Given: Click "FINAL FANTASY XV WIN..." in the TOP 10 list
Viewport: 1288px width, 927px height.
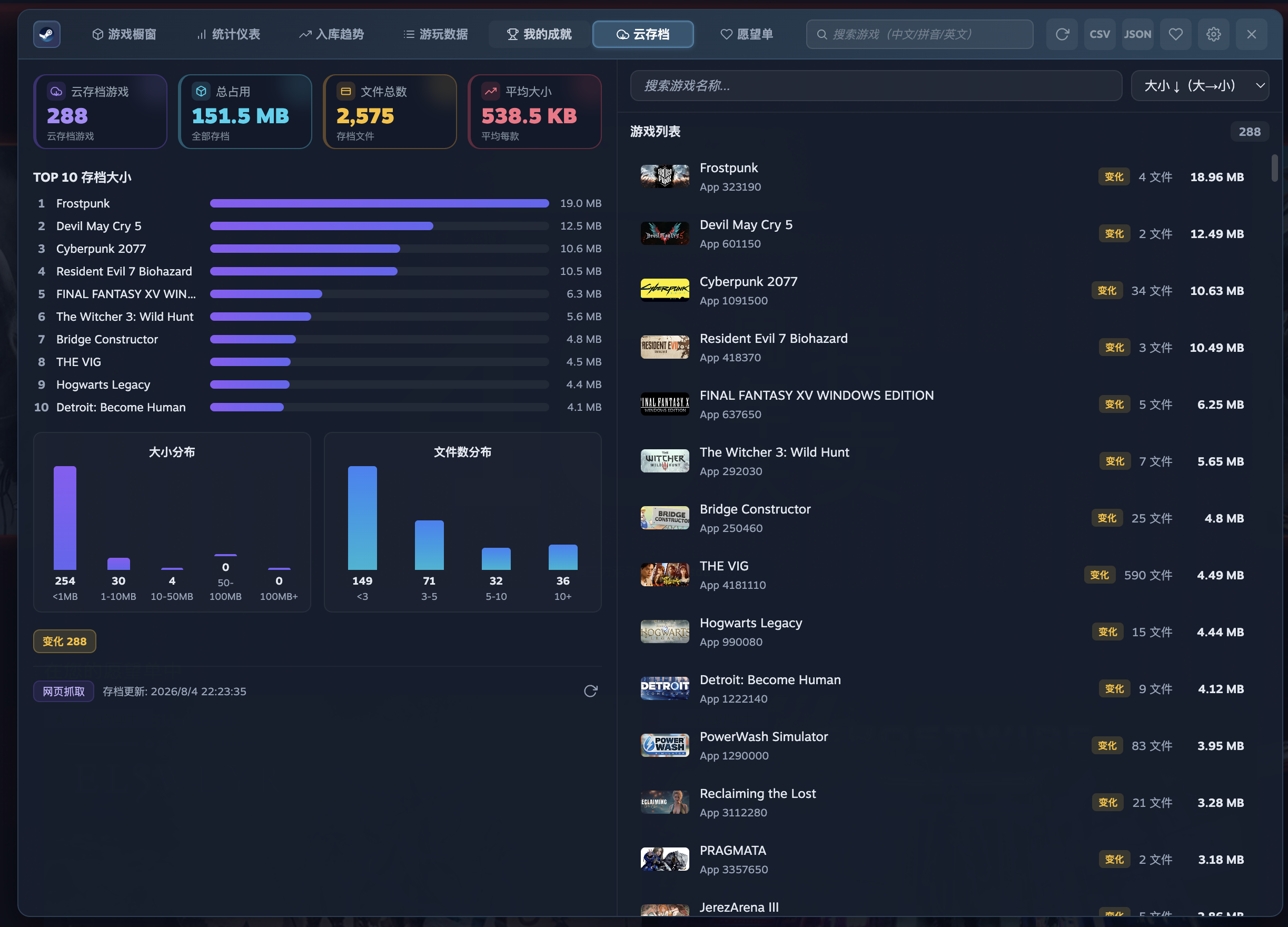Looking at the screenshot, I should tap(126, 294).
